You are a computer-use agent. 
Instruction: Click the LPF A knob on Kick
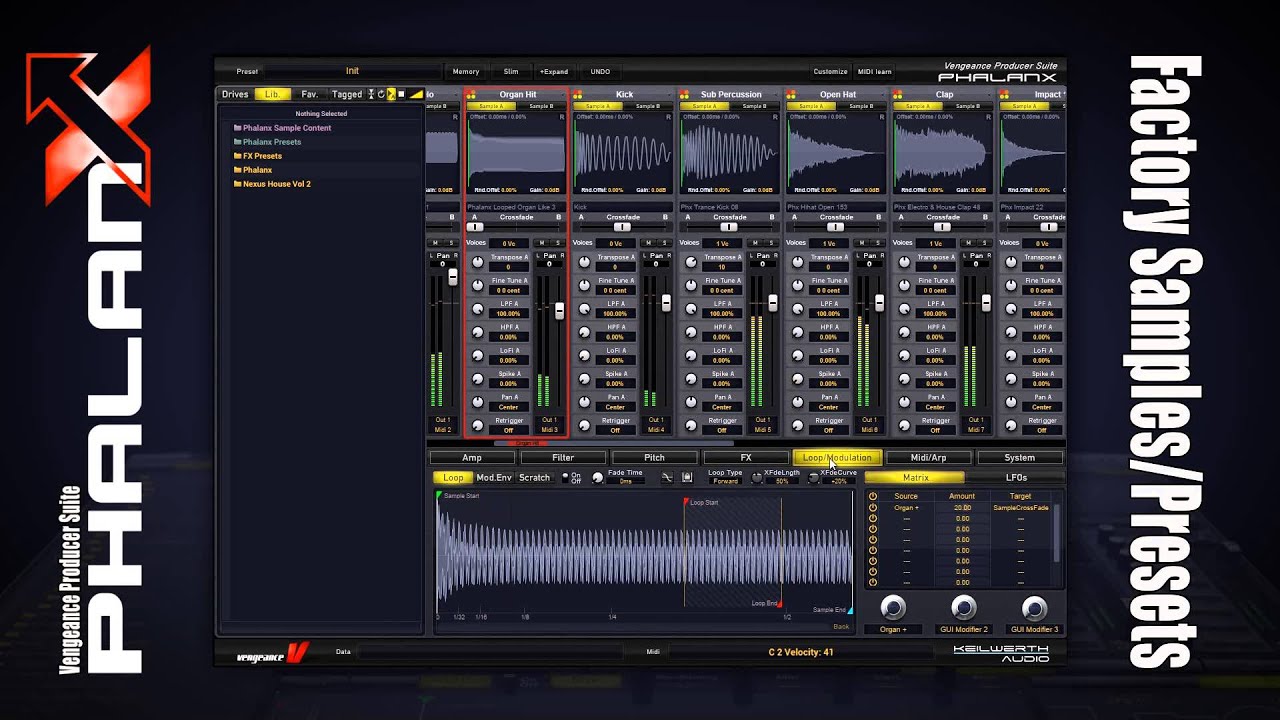tap(584, 309)
